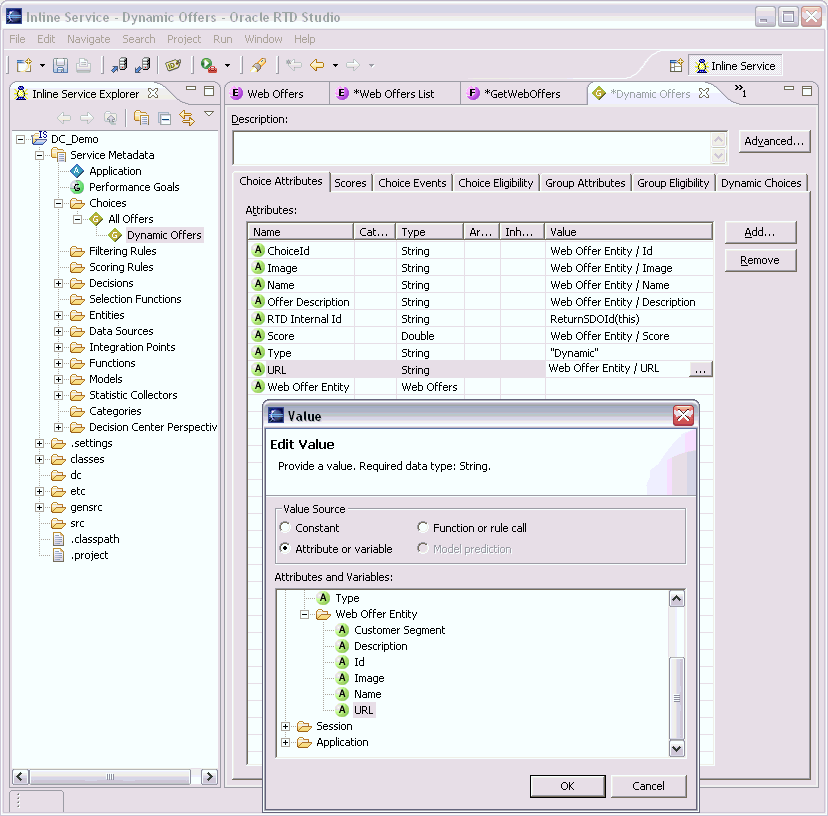Close the Inline Service Explorer view
The width and height of the screenshot is (828, 816).
[x=153, y=93]
